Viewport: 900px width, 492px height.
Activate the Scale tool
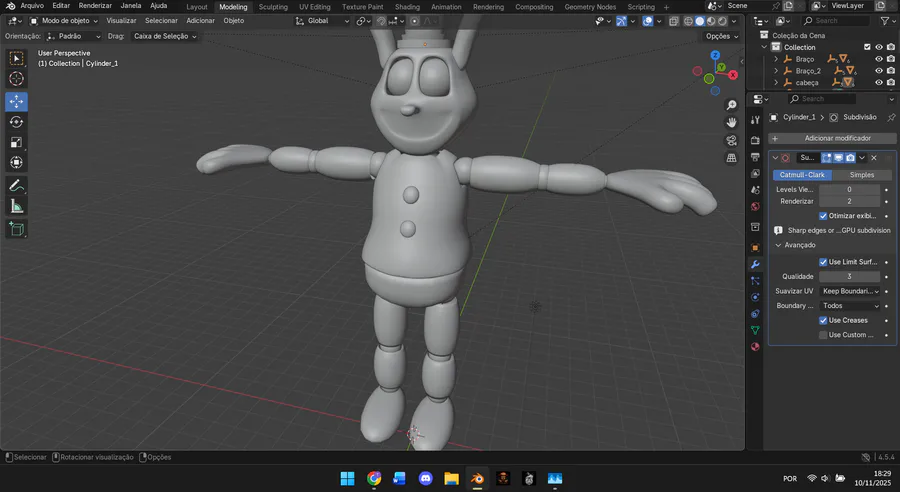point(16,142)
